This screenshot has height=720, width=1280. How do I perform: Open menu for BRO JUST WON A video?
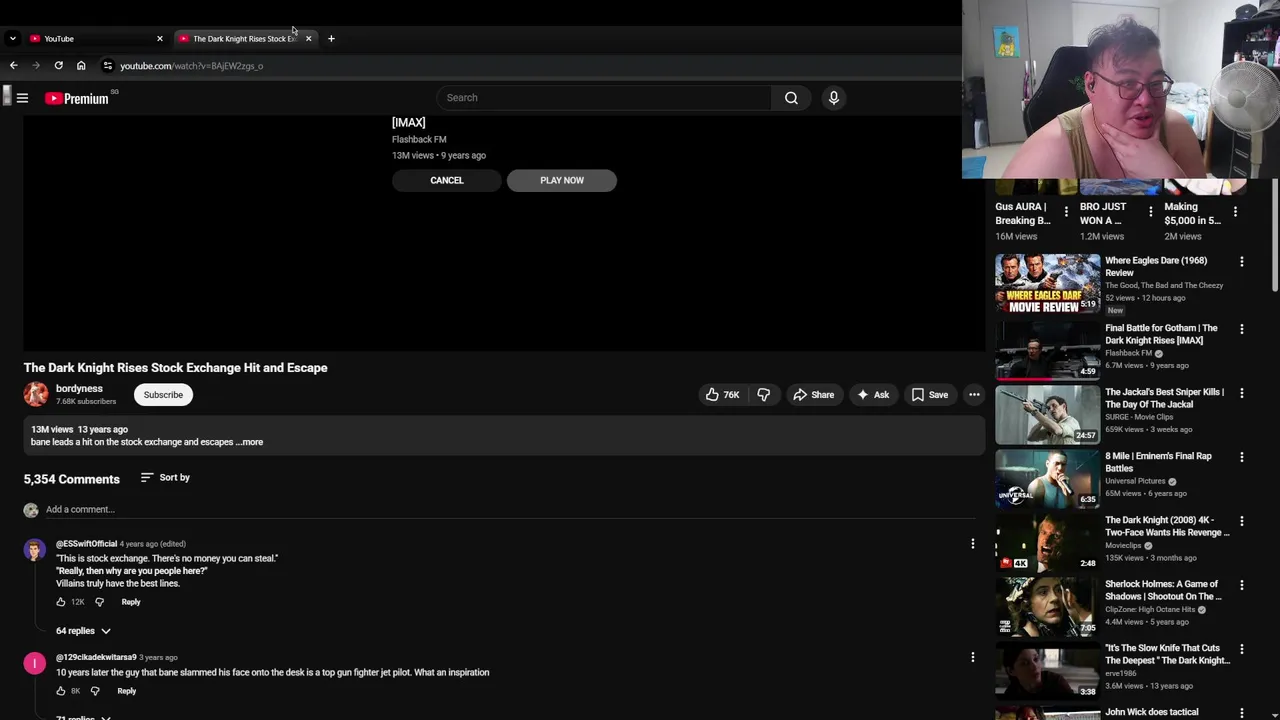pos(1150,212)
